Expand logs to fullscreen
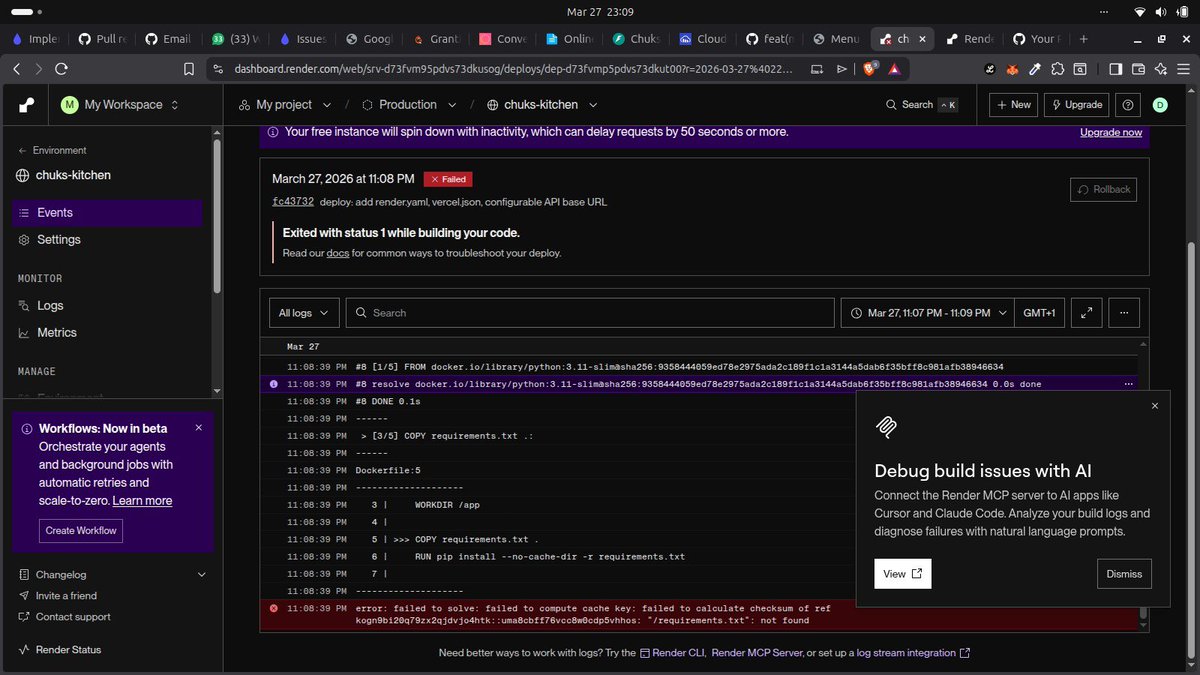This screenshot has height=675, width=1200. tap(1087, 313)
